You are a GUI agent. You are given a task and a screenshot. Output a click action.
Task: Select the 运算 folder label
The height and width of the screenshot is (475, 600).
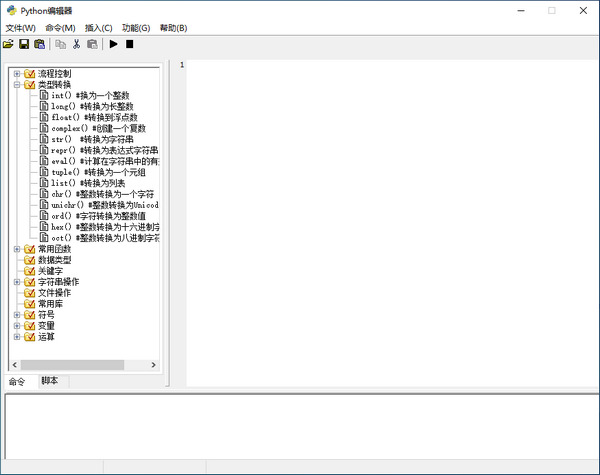tap(46, 337)
